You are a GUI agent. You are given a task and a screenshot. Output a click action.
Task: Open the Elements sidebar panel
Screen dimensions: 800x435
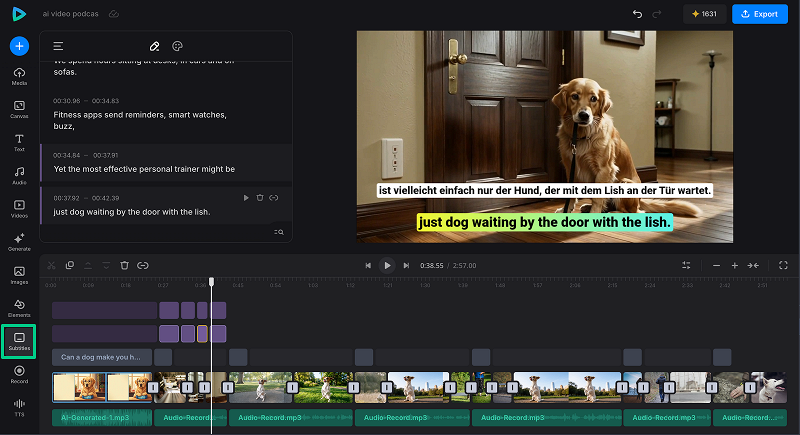pos(19,309)
